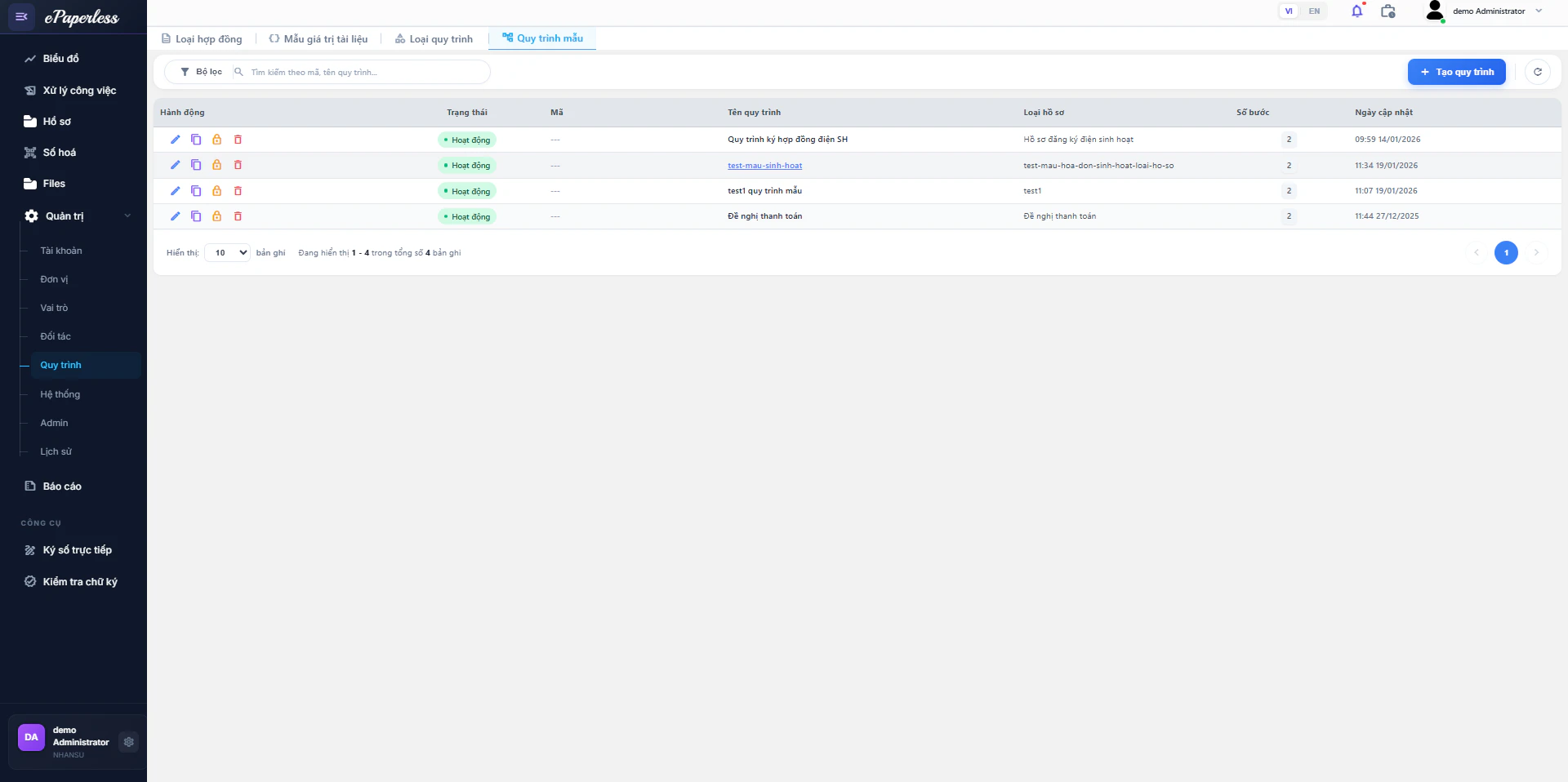Screen dimensions: 1568x782
Task: Lock the Quy trình ký hợp đồng điện SH row
Action: [217, 140]
